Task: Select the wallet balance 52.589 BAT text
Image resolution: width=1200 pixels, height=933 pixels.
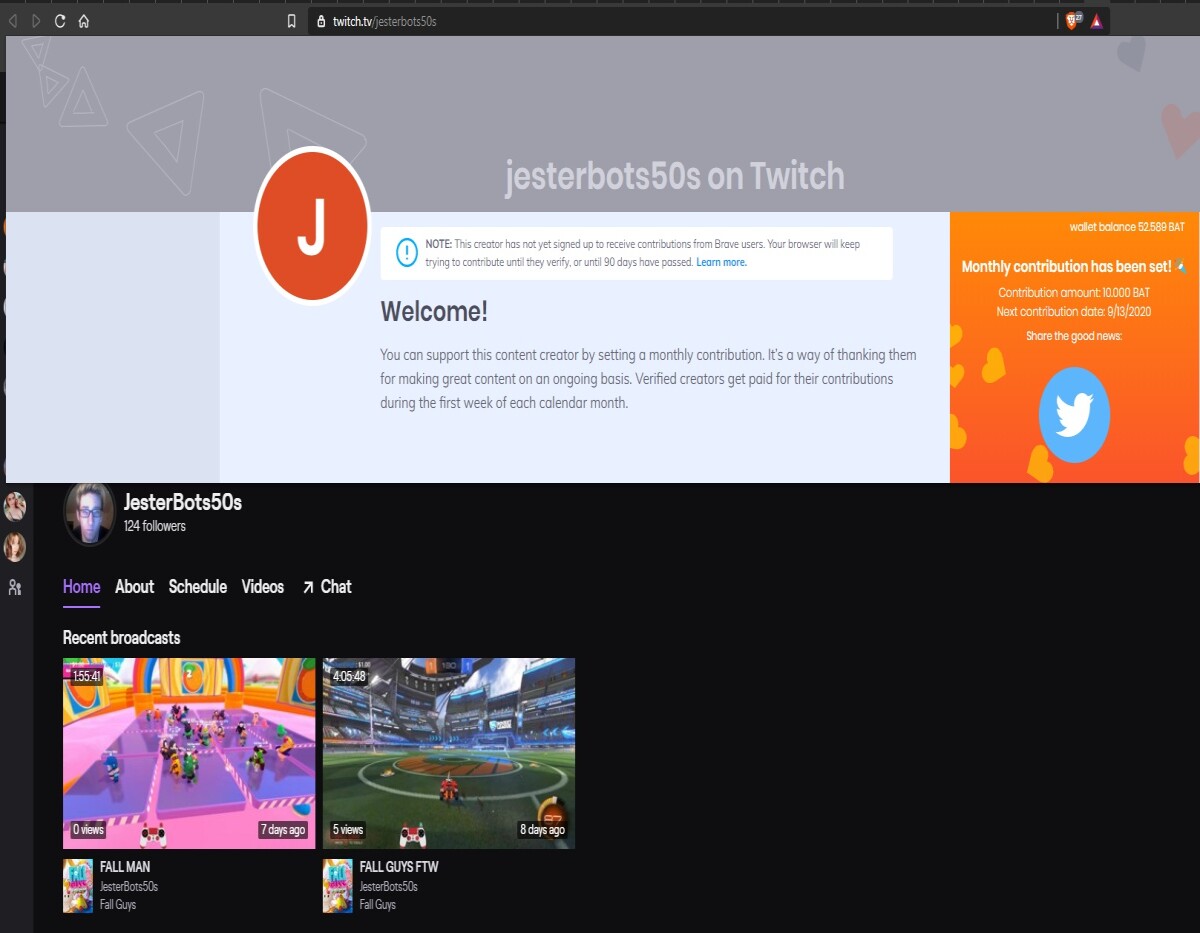Action: tap(1126, 227)
